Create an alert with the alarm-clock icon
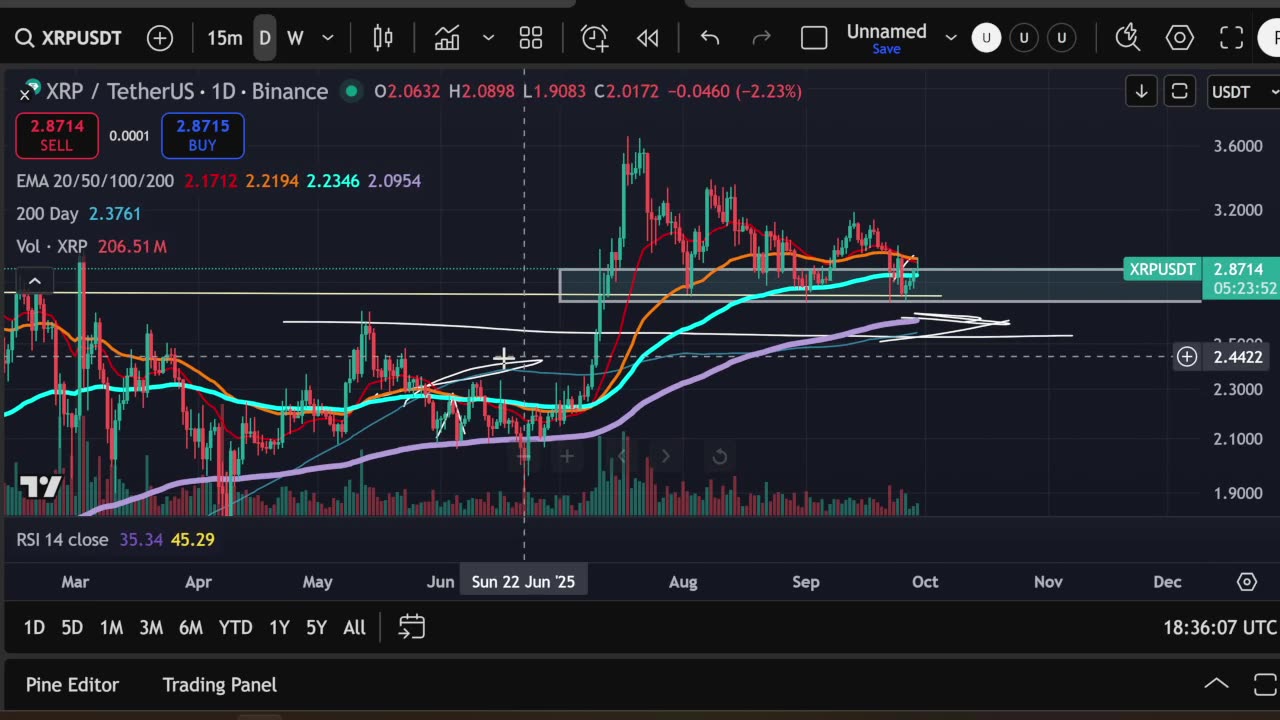1280x720 pixels. [x=595, y=38]
